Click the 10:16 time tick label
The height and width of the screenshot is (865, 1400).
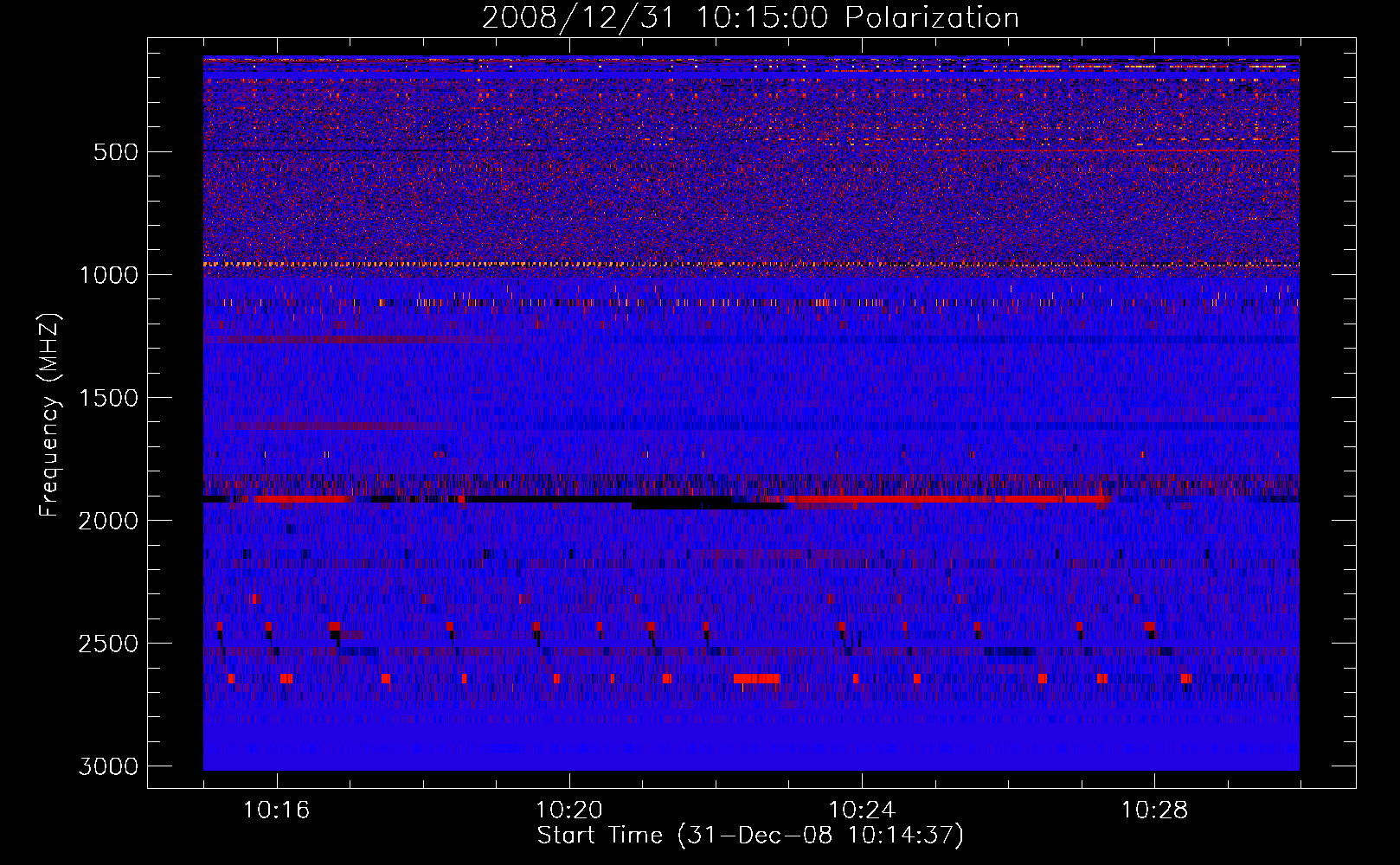(x=277, y=811)
